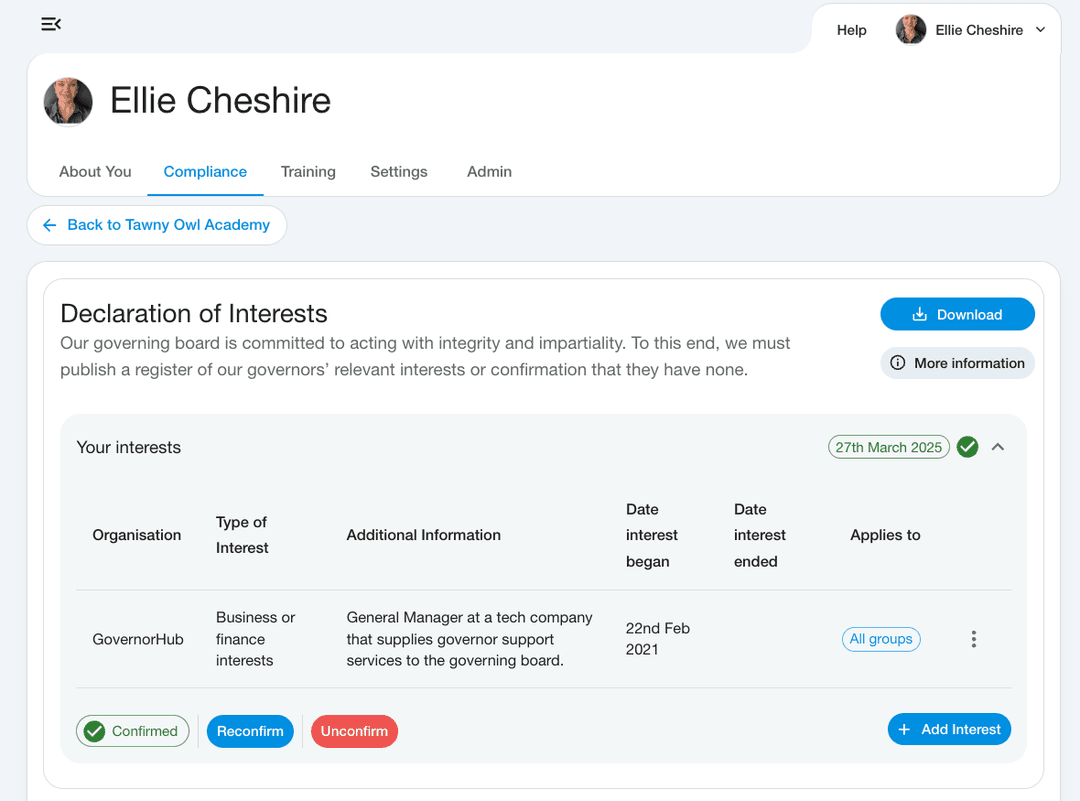Collapse the Your interests section
This screenshot has height=801, width=1080.
[x=997, y=447]
